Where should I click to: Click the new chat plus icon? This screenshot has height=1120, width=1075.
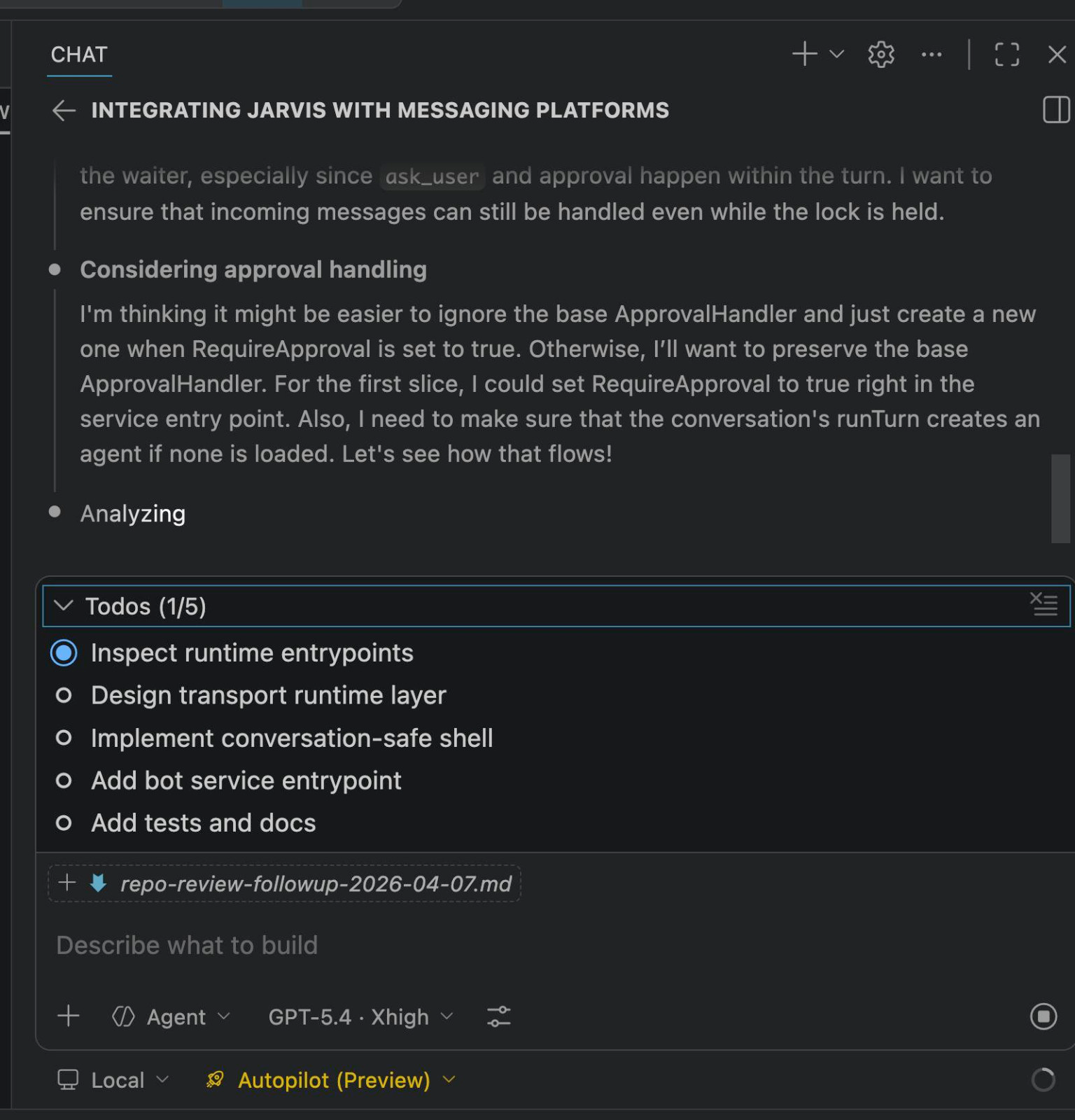pyautogui.click(x=804, y=54)
